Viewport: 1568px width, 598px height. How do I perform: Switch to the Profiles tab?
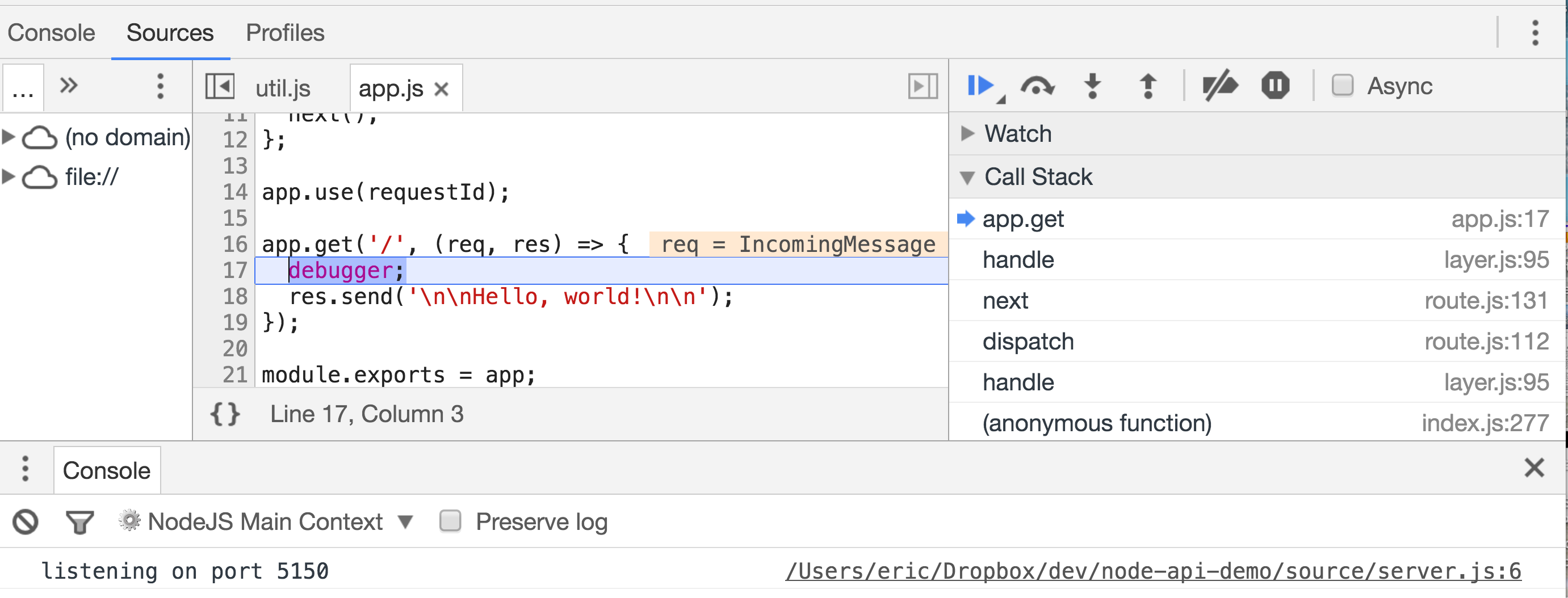pyautogui.click(x=284, y=32)
